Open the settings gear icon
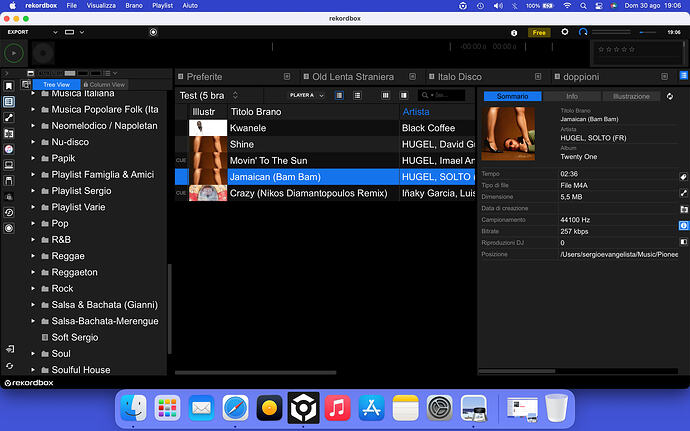 pyautogui.click(x=565, y=32)
